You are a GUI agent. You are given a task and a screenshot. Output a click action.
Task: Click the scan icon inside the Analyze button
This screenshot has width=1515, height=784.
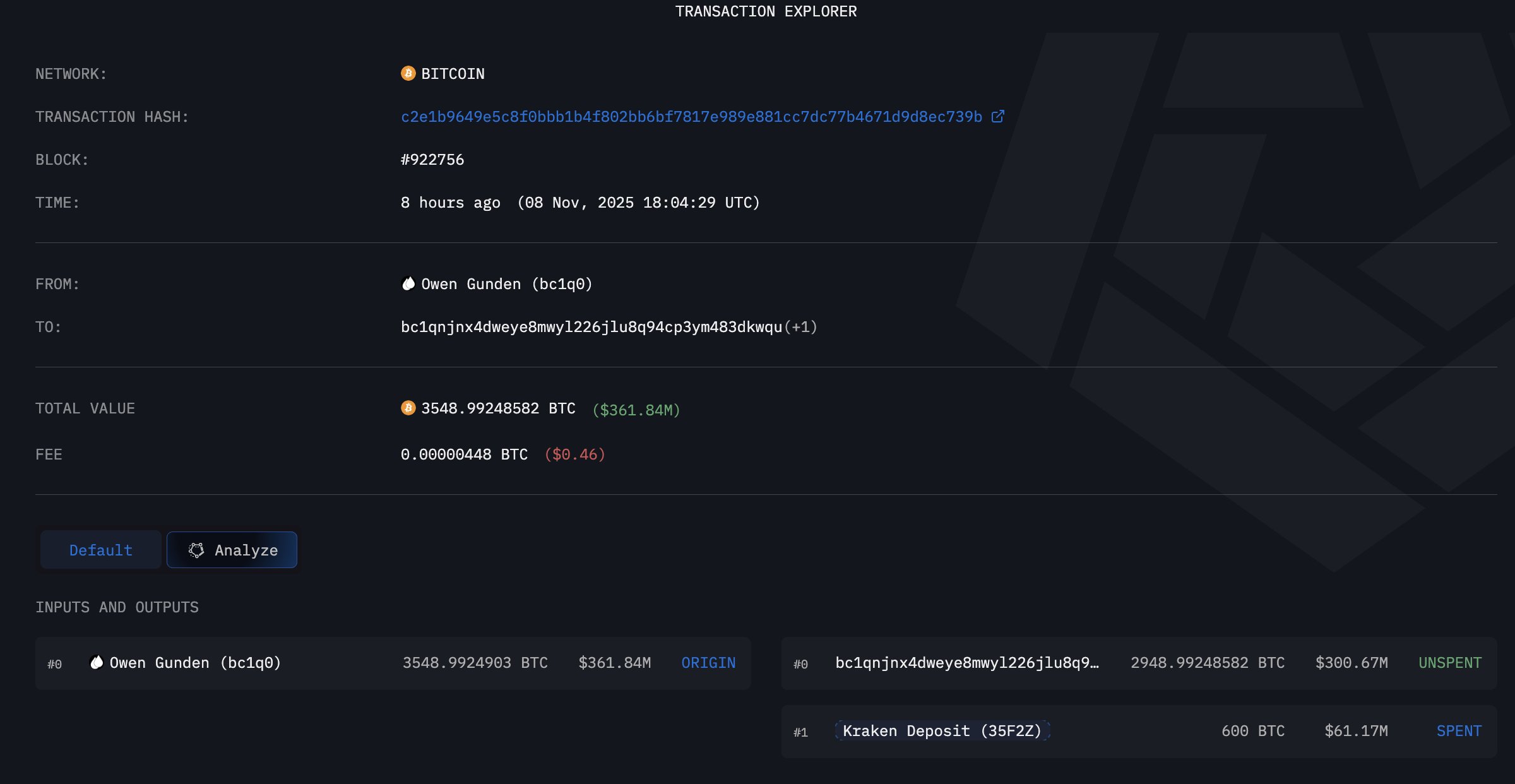coord(197,550)
